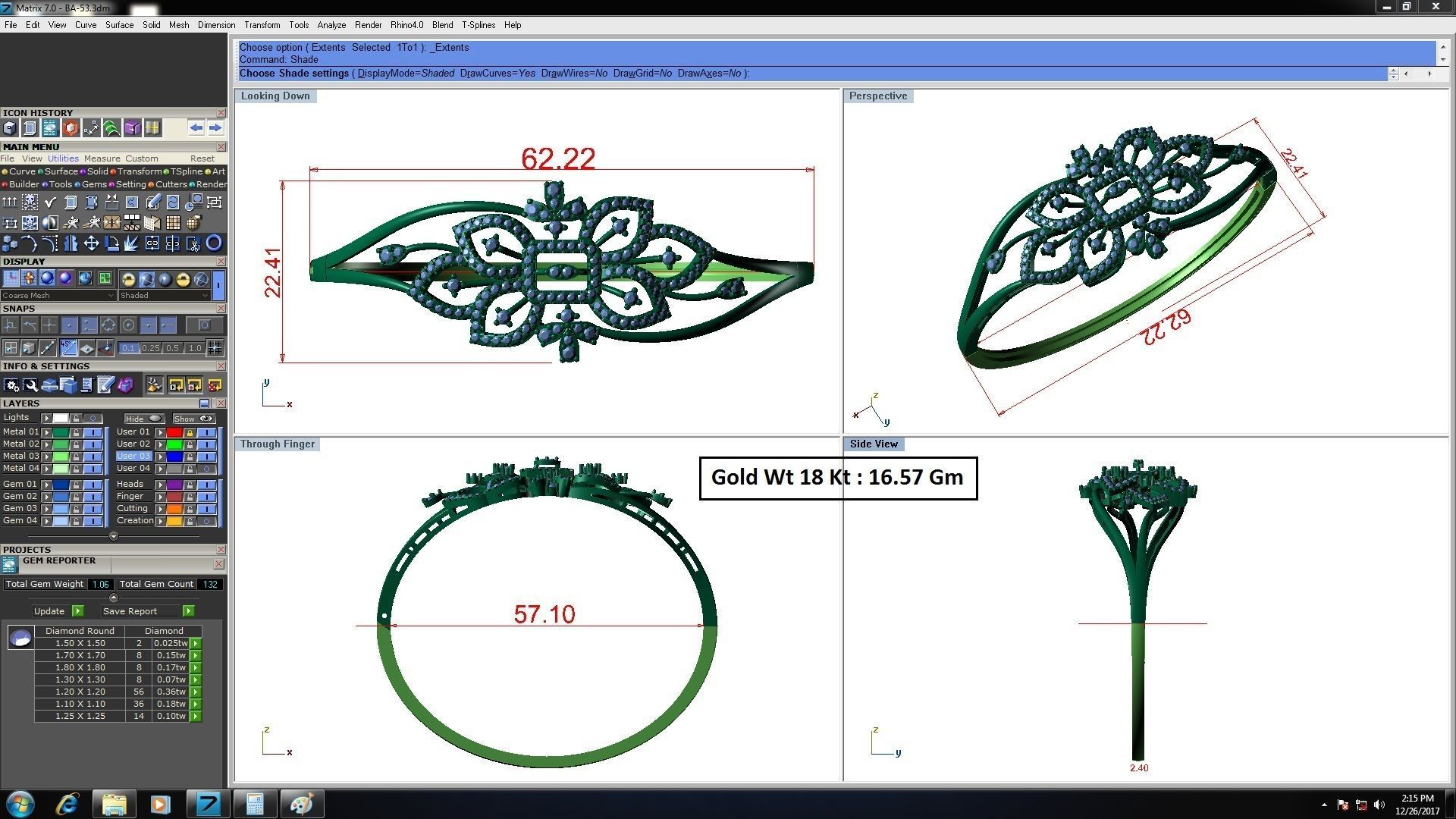
Task: Open the wrench magnifier icon in Info & Settings
Action: pos(30,385)
